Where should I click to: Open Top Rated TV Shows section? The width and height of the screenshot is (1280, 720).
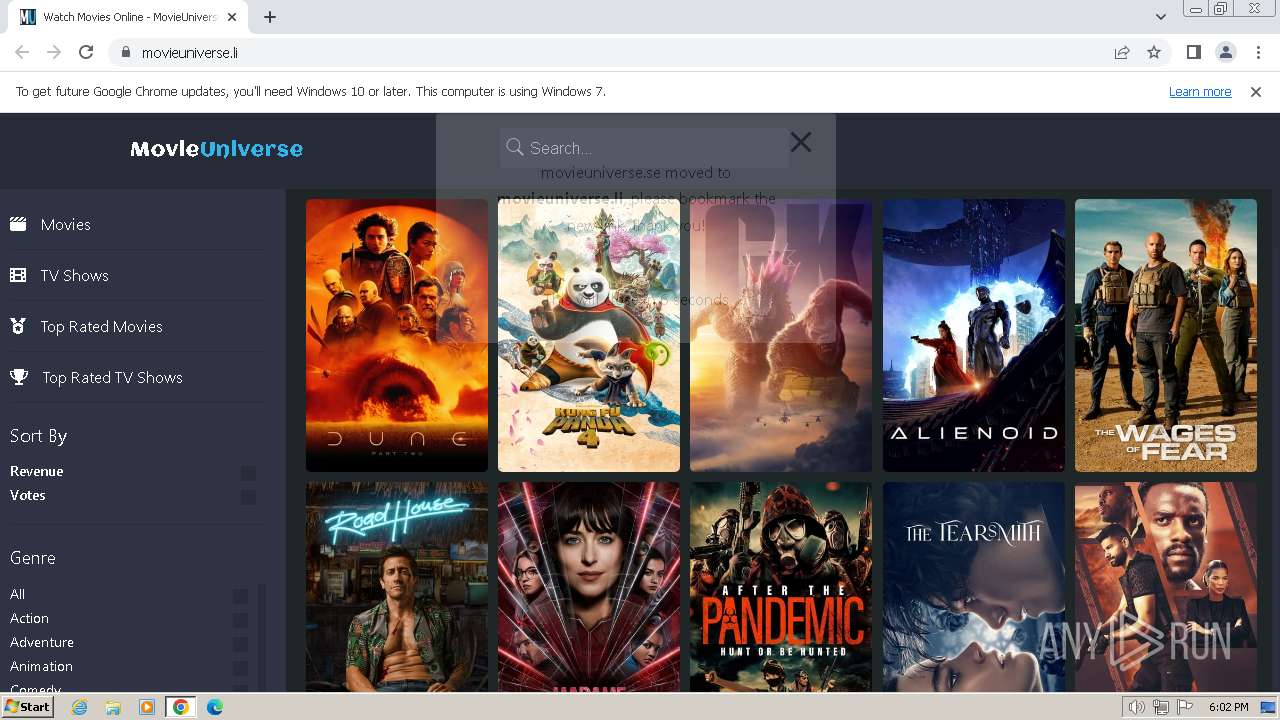coord(112,377)
